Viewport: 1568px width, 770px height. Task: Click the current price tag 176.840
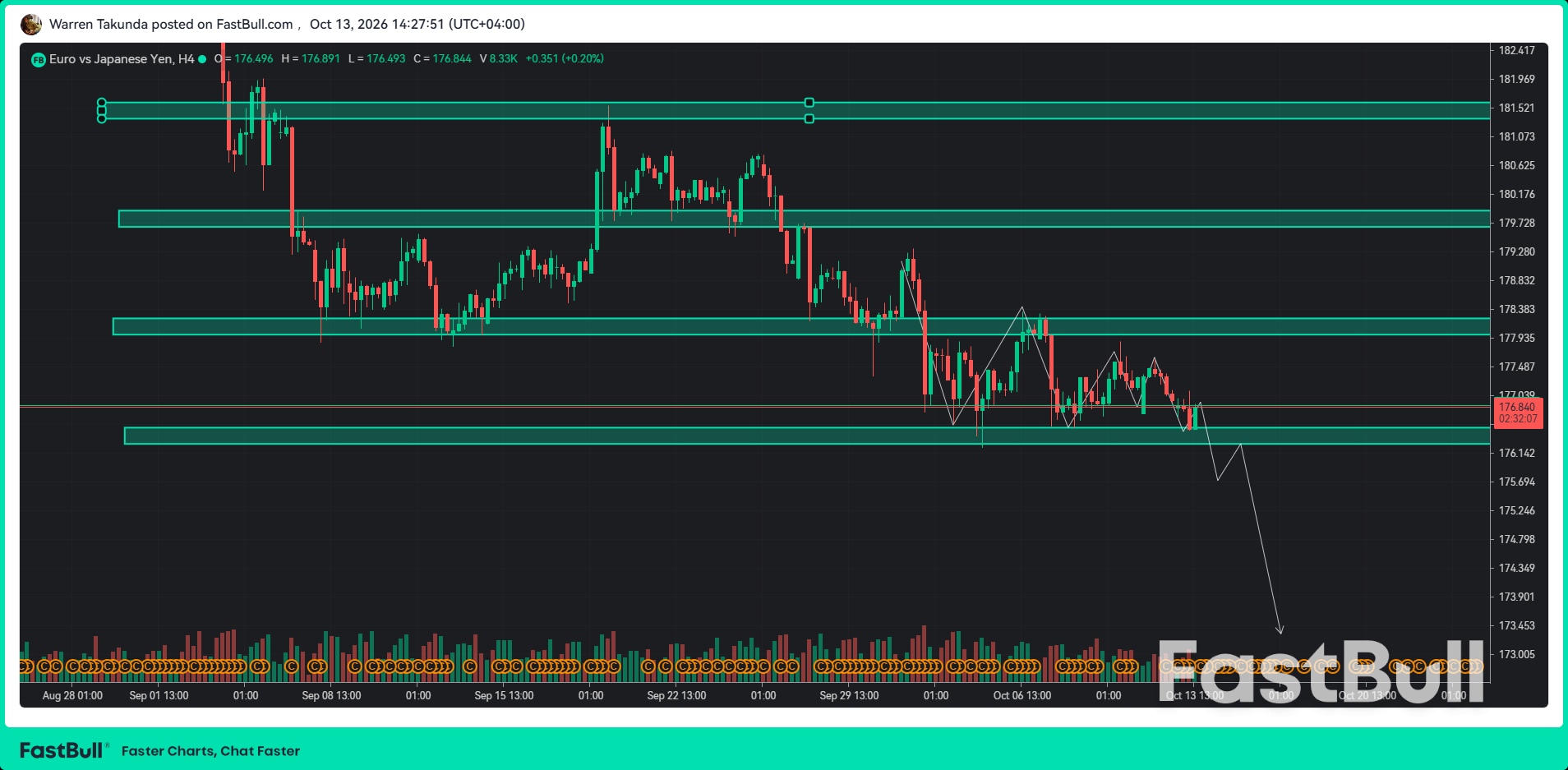(1517, 407)
